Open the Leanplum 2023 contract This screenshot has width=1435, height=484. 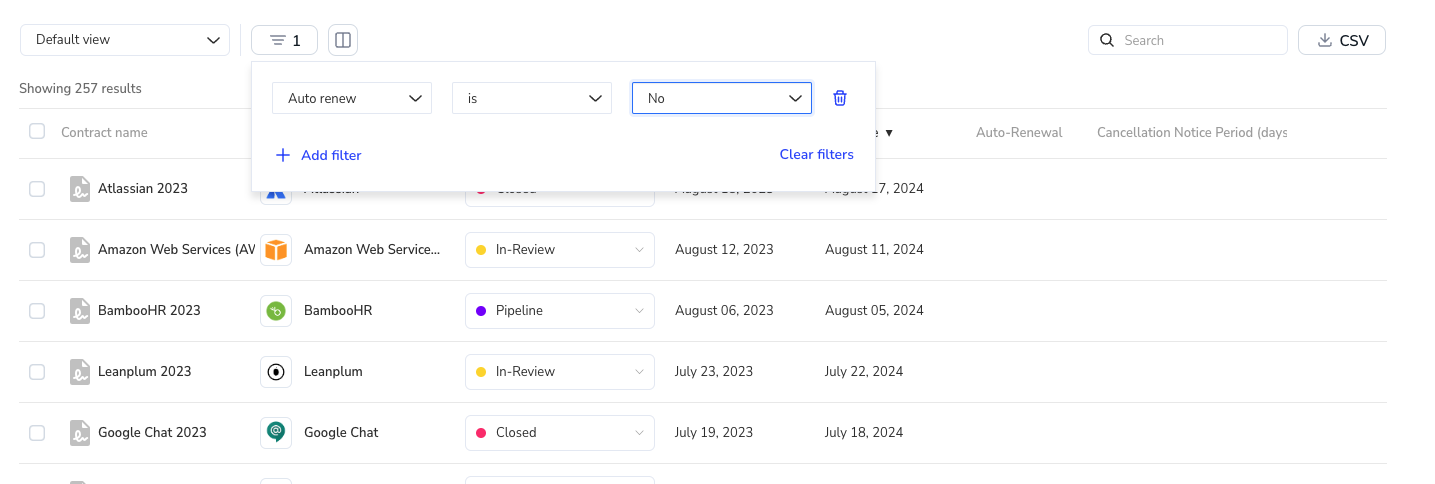tap(144, 372)
